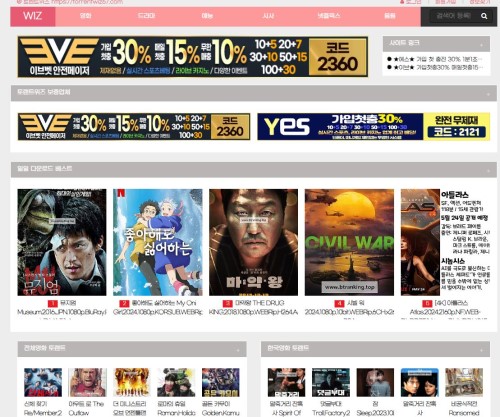Open the blue-framed two-faces thumbnail after Sleep
The width and height of the screenshot is (500, 417).
coord(420,382)
